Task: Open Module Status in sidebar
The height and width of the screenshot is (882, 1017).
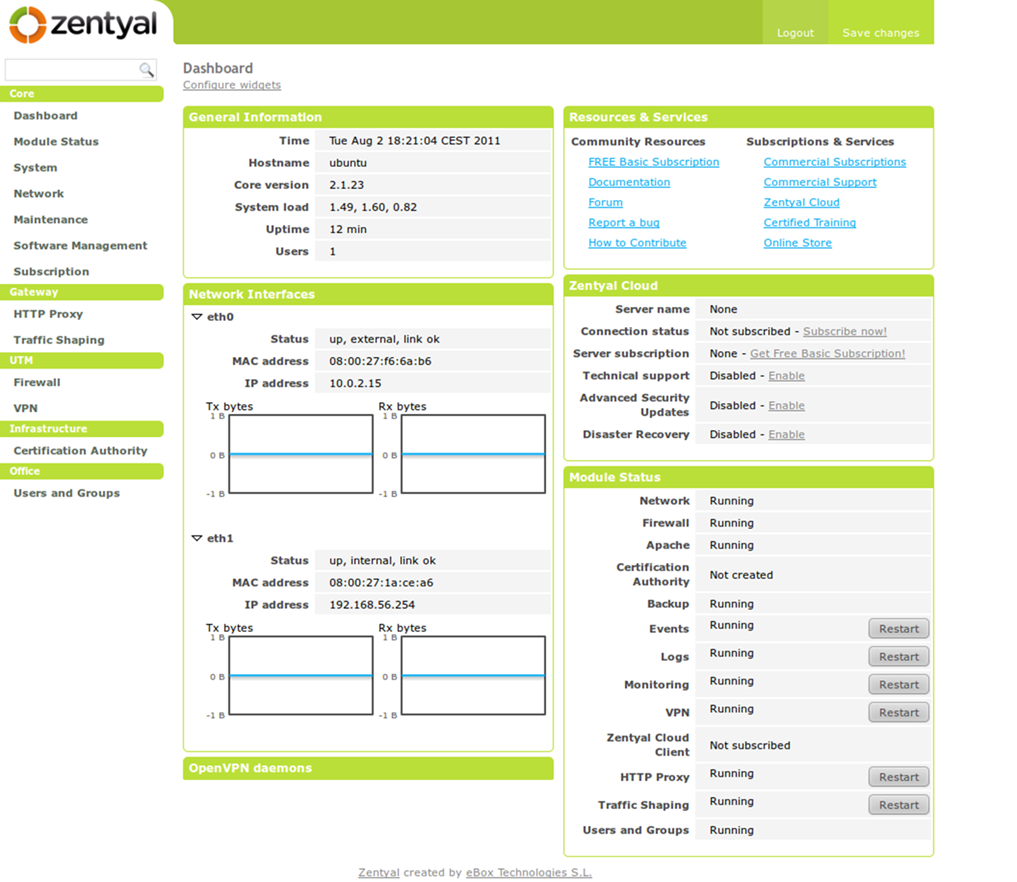Action: click(x=56, y=141)
